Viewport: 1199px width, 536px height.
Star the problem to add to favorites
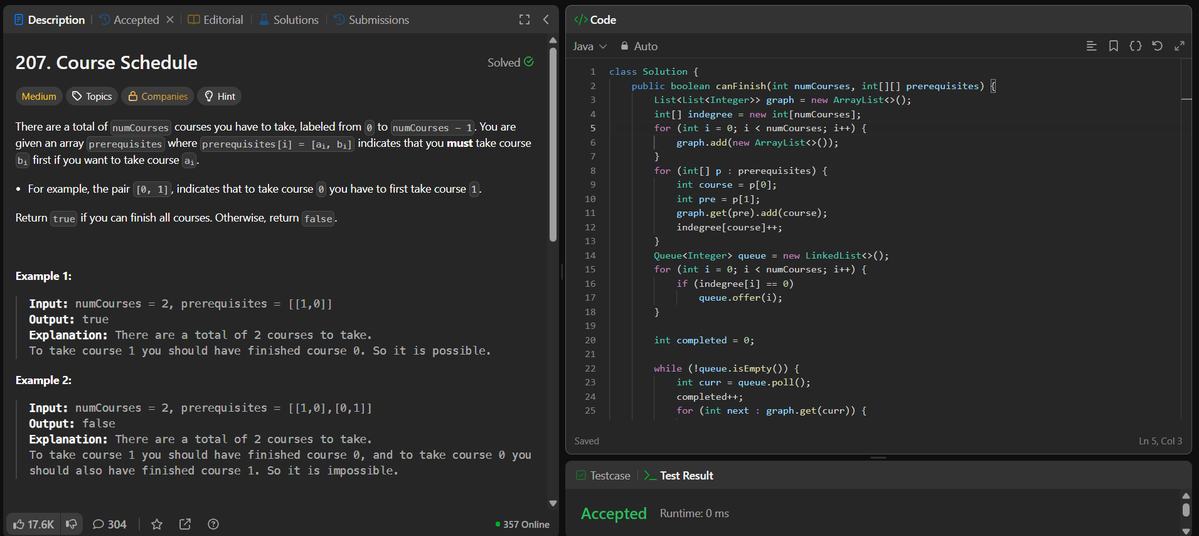pyautogui.click(x=157, y=525)
